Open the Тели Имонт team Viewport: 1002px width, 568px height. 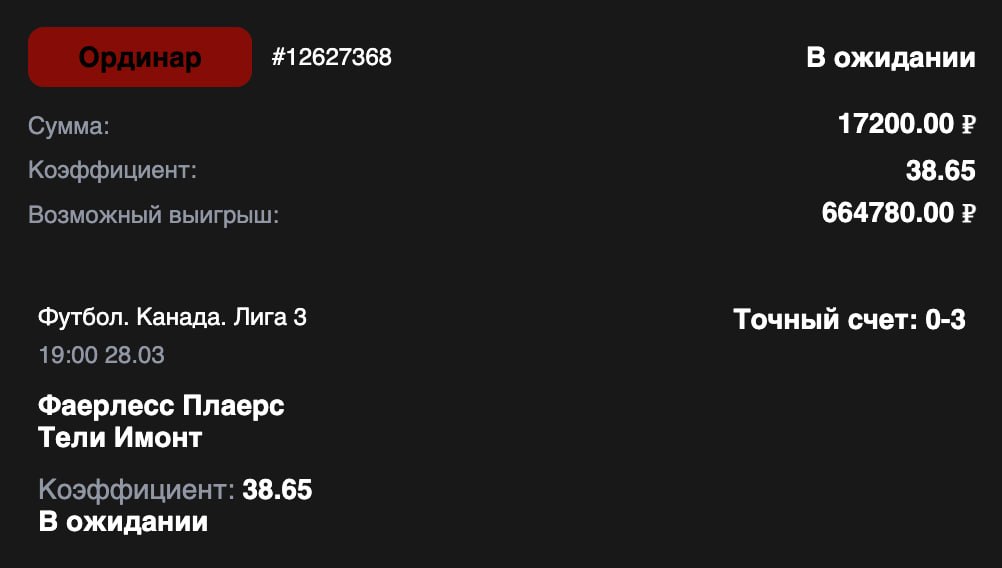120,437
